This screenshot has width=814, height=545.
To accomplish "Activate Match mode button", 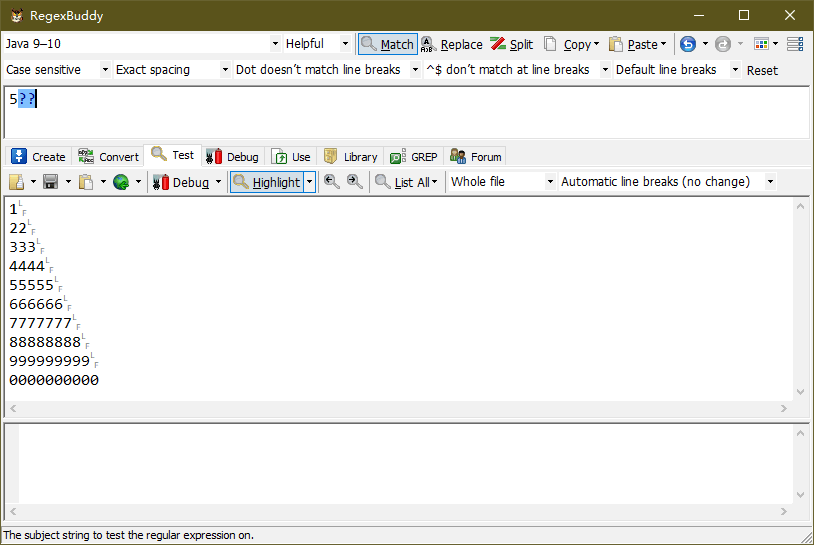I will point(388,44).
